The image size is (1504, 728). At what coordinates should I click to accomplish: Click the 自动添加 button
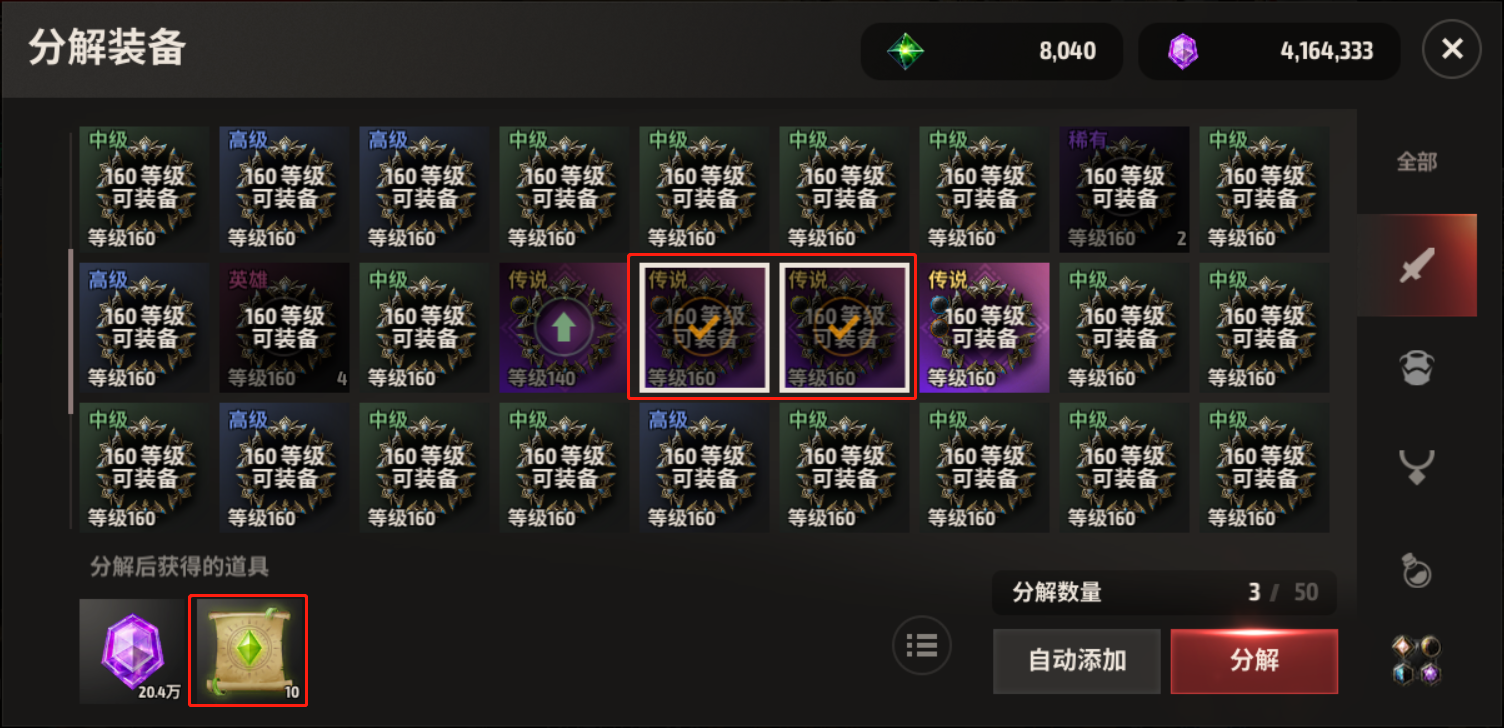pos(1077,661)
